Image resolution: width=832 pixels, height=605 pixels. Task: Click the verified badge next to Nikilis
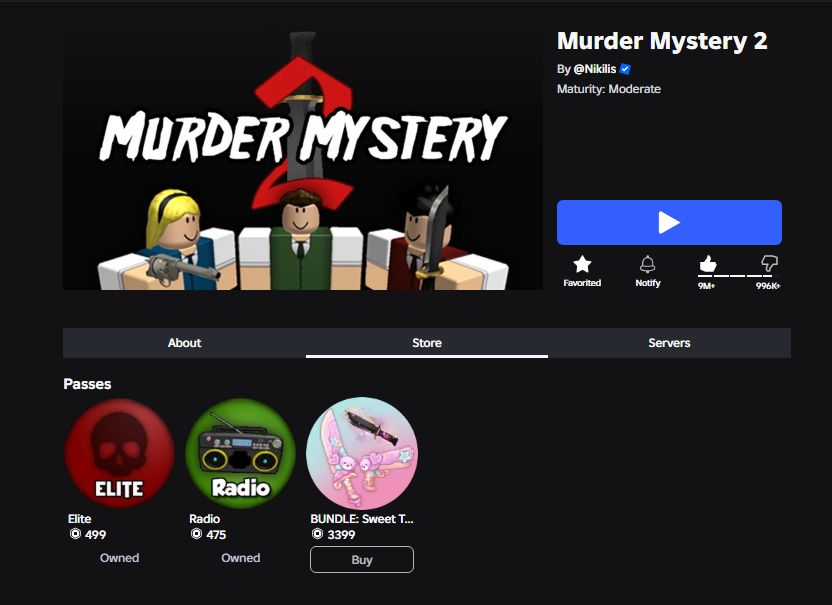pyautogui.click(x=625, y=69)
